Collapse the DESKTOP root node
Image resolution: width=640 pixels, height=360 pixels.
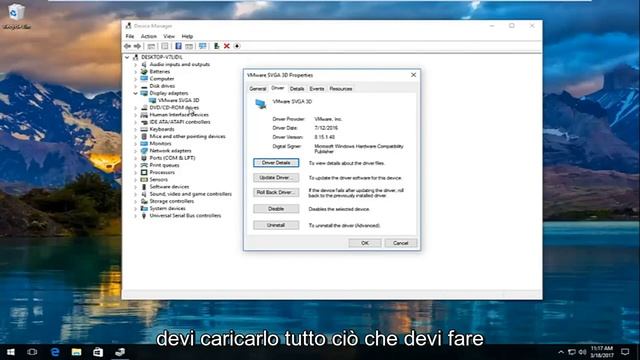coord(127,57)
